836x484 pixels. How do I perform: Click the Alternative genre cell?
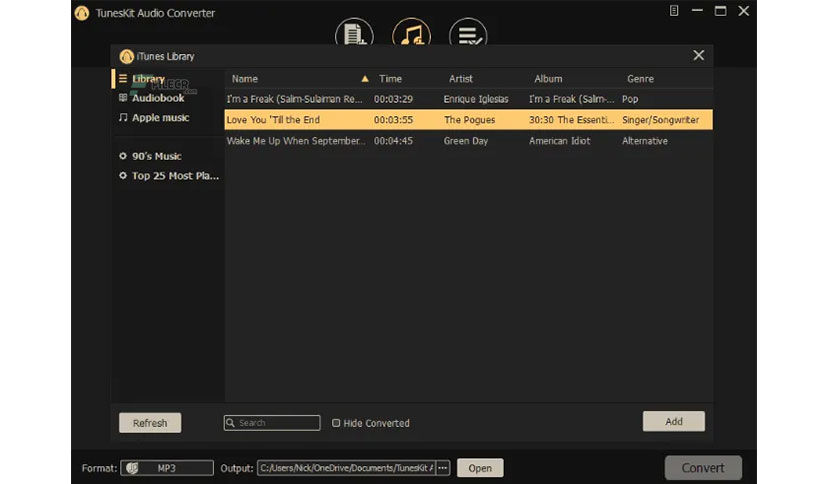pyautogui.click(x=645, y=141)
